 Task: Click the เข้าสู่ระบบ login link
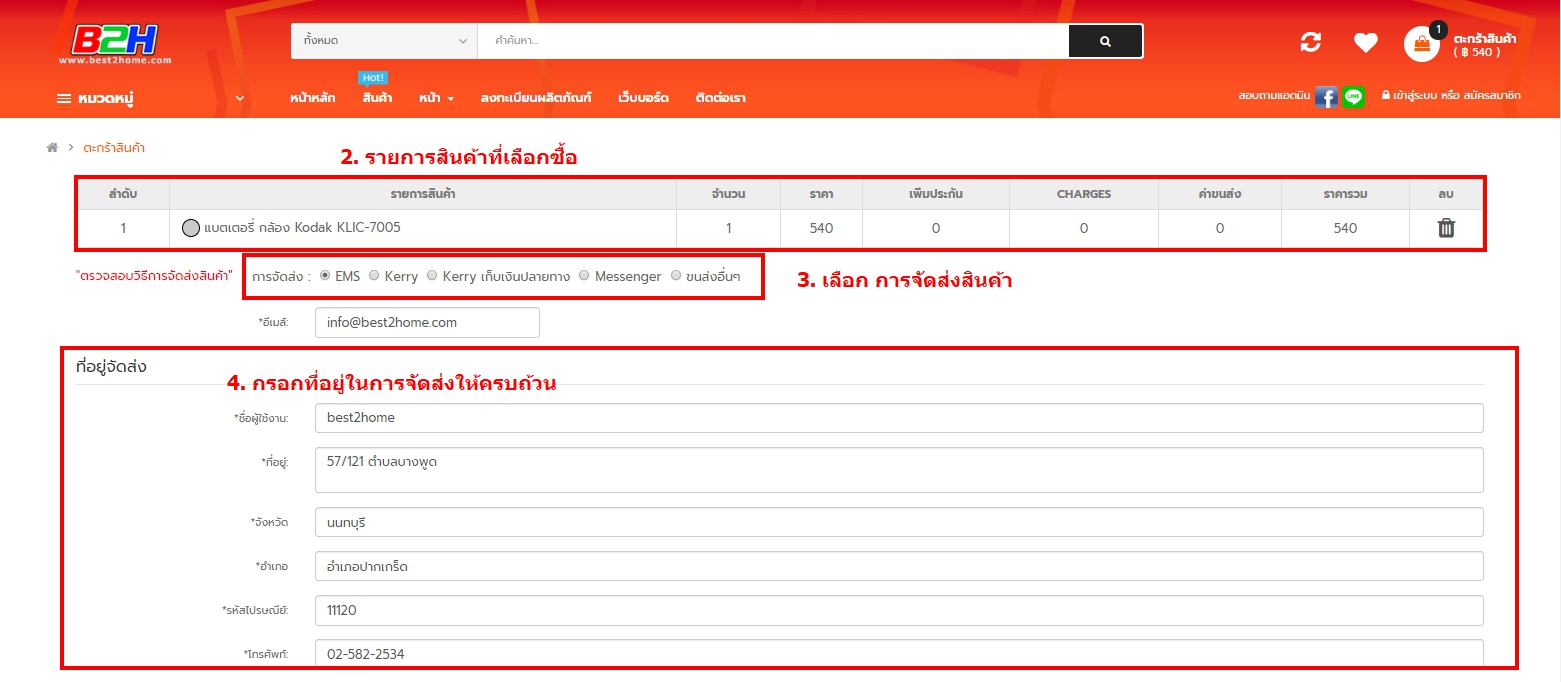click(1416, 96)
